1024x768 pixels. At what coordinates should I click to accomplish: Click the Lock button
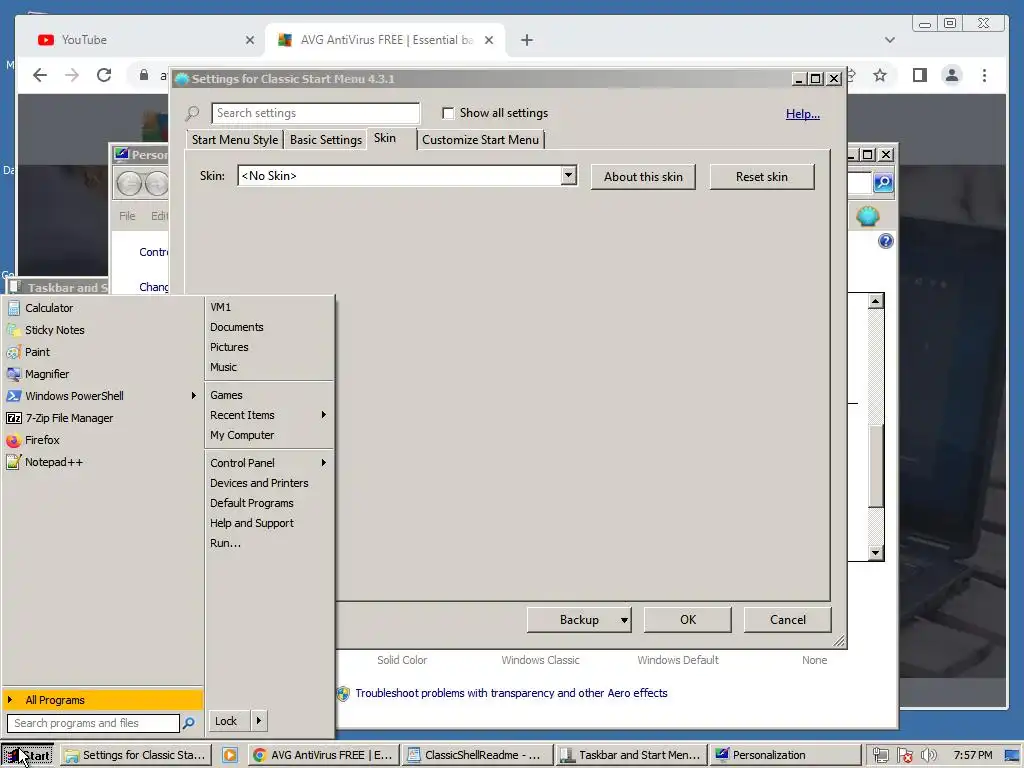(229, 721)
